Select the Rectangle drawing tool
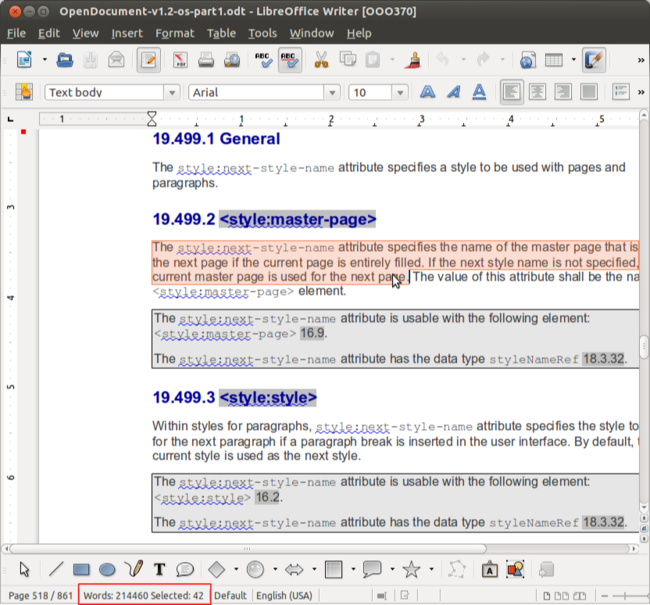 click(x=82, y=570)
